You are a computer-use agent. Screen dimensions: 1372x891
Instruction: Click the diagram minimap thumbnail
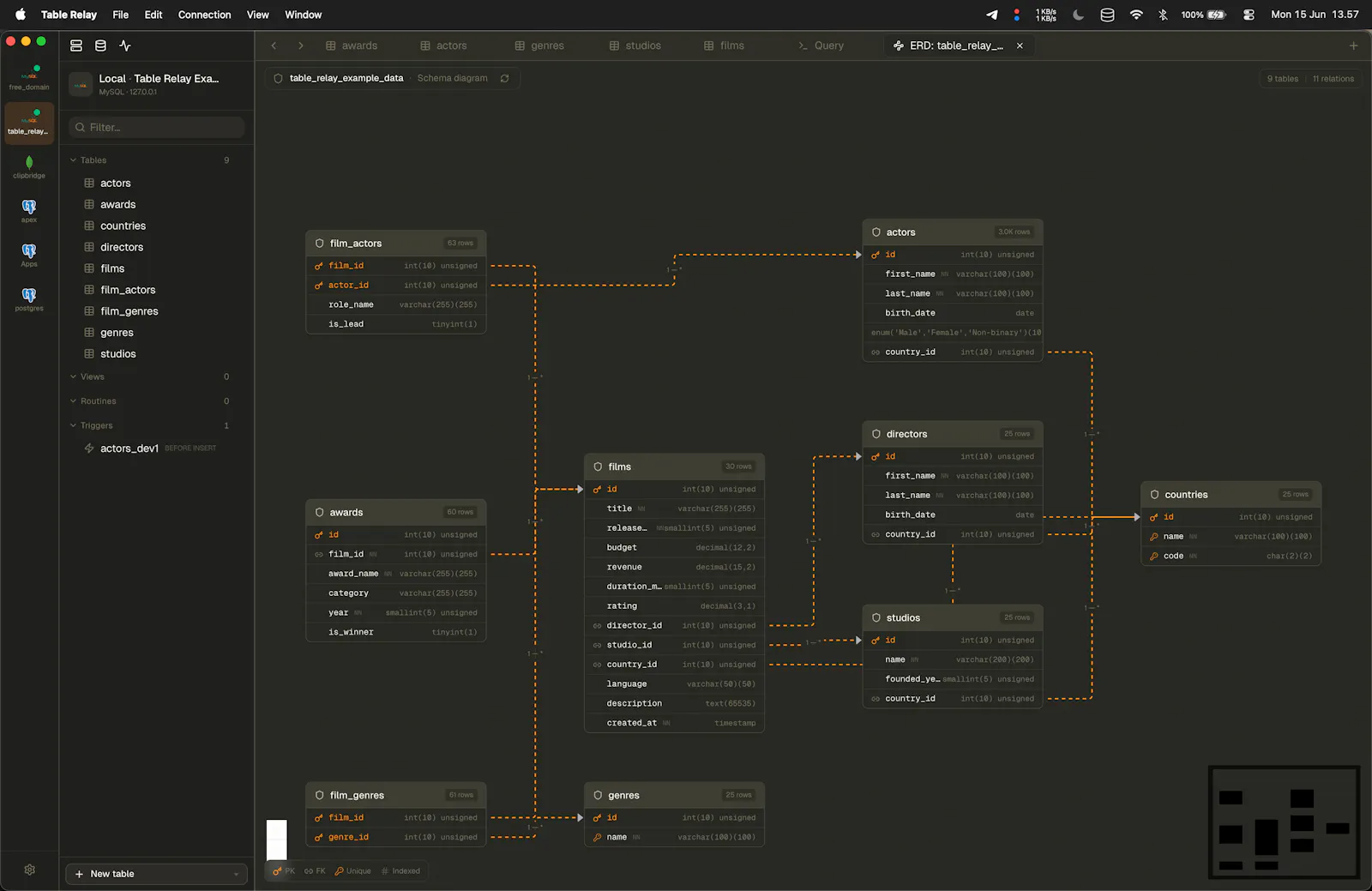click(1284, 822)
